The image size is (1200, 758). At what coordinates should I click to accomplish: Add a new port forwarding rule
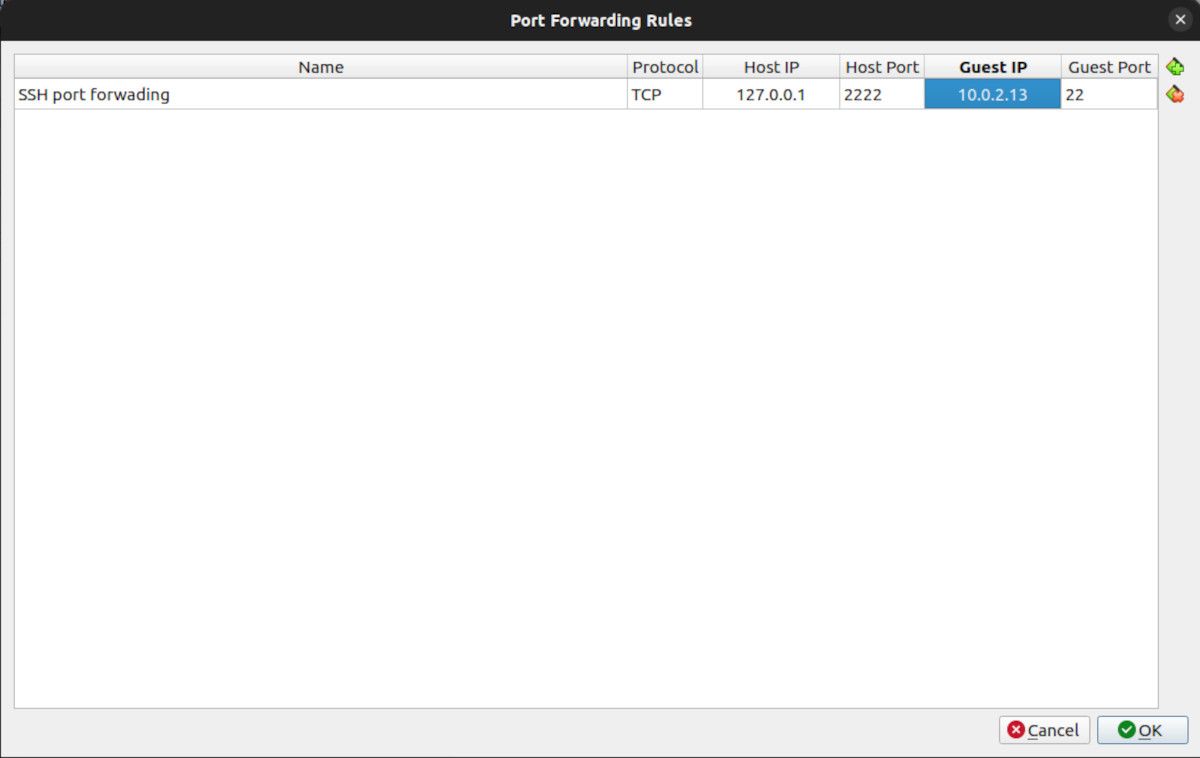click(1175, 67)
